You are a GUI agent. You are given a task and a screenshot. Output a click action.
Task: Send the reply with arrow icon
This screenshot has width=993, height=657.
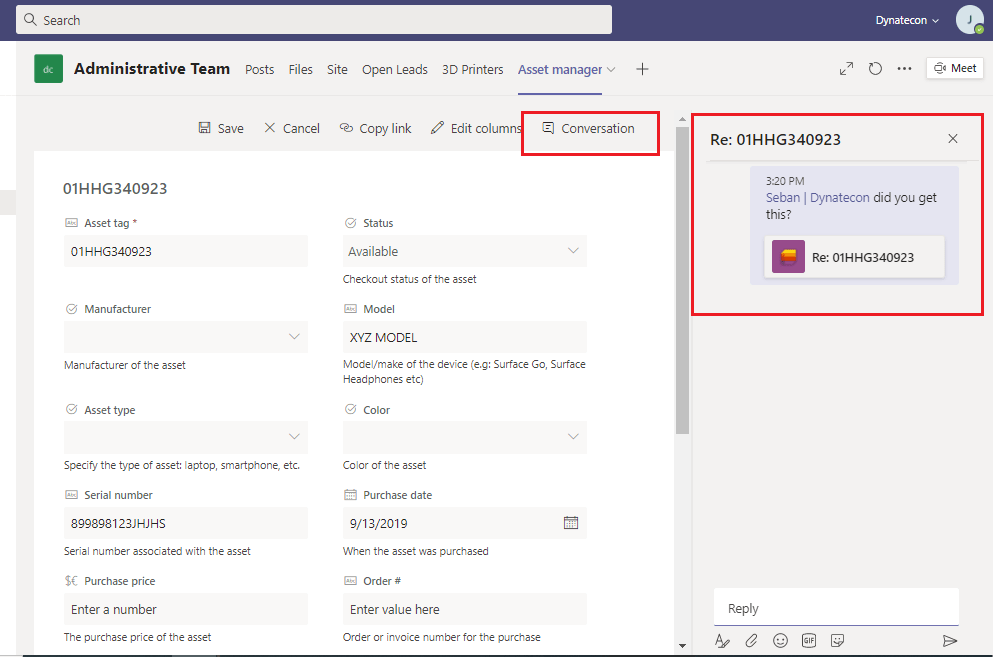click(x=949, y=641)
